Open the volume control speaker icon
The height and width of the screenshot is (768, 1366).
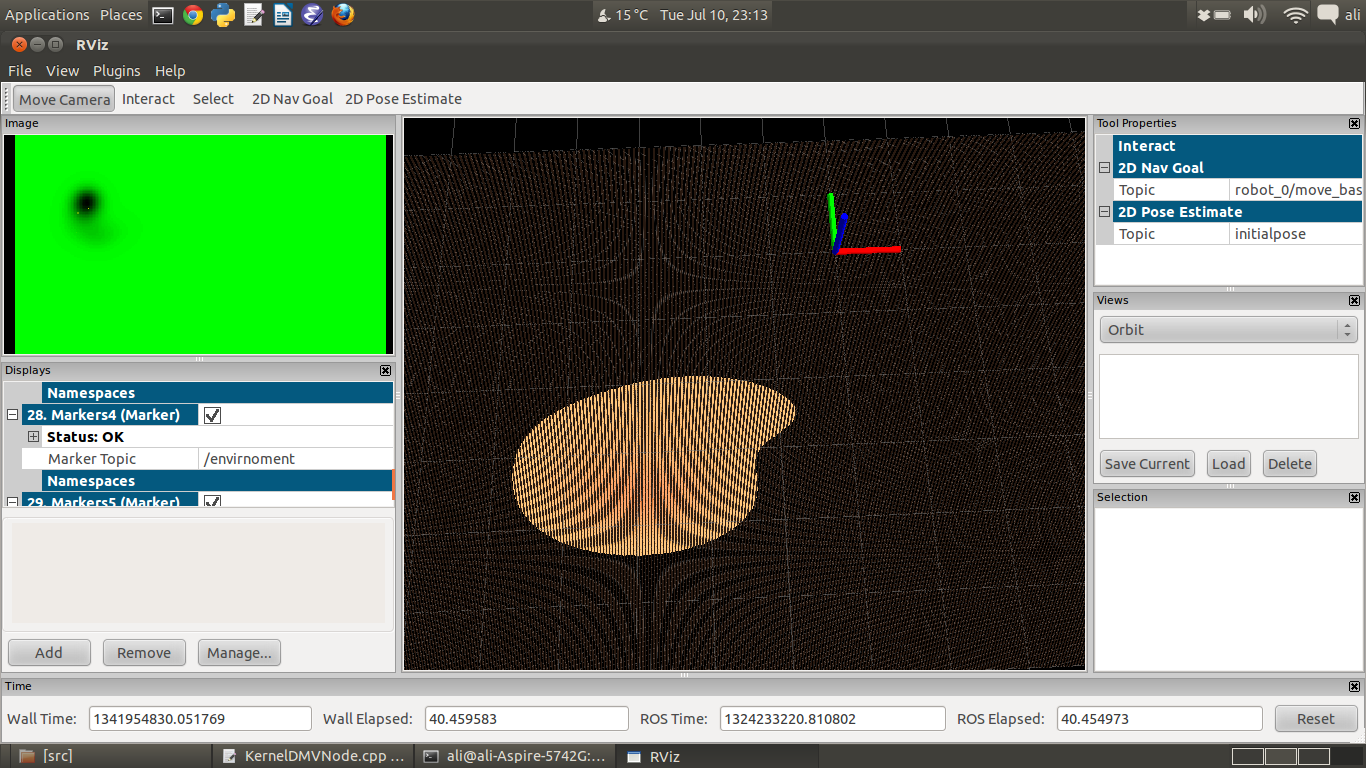coord(1254,15)
